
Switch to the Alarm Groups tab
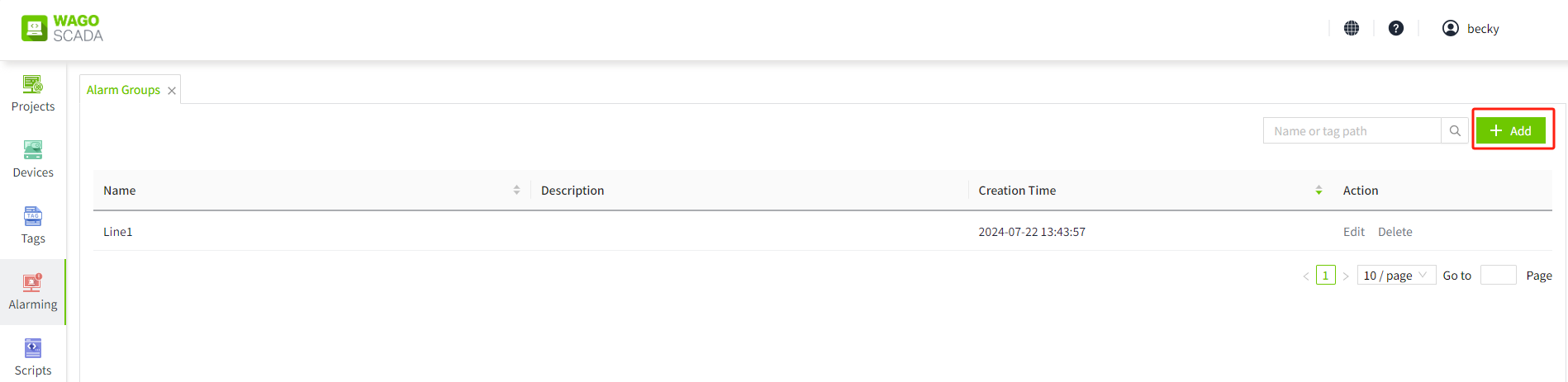(x=123, y=90)
